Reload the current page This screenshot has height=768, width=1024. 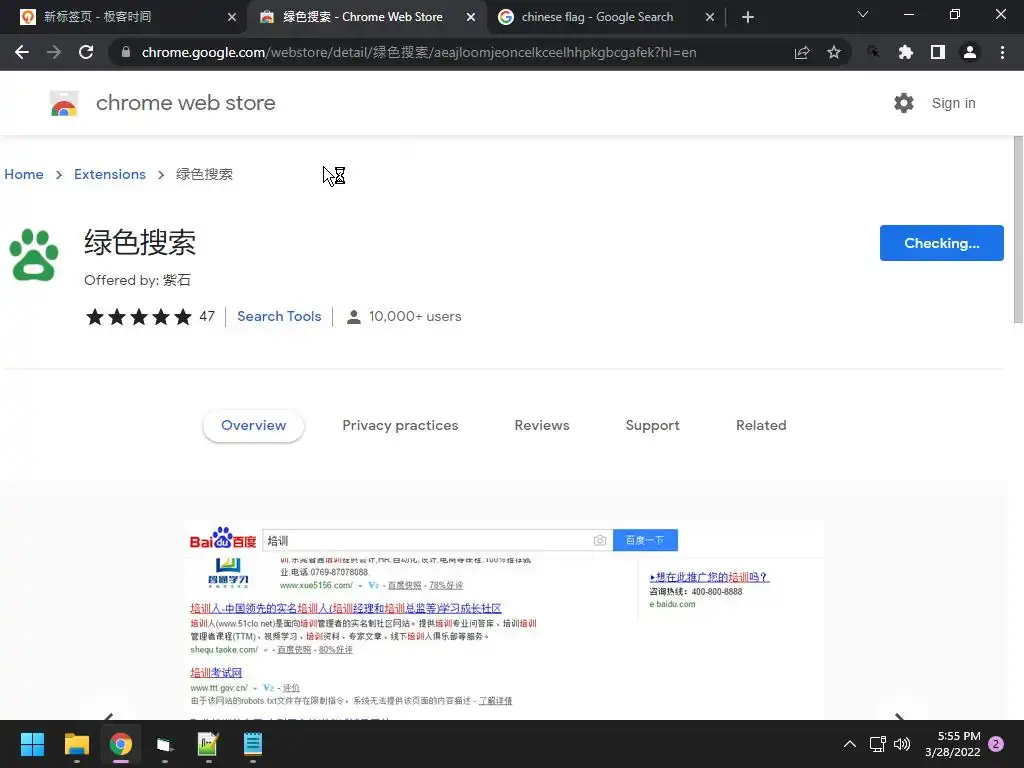point(86,52)
